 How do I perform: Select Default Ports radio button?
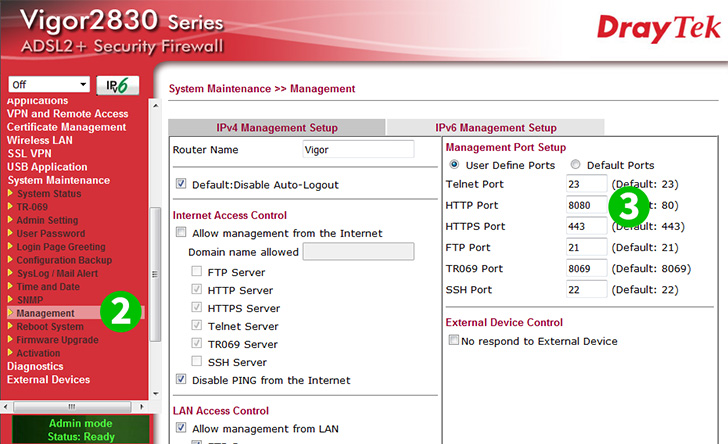coord(575,164)
